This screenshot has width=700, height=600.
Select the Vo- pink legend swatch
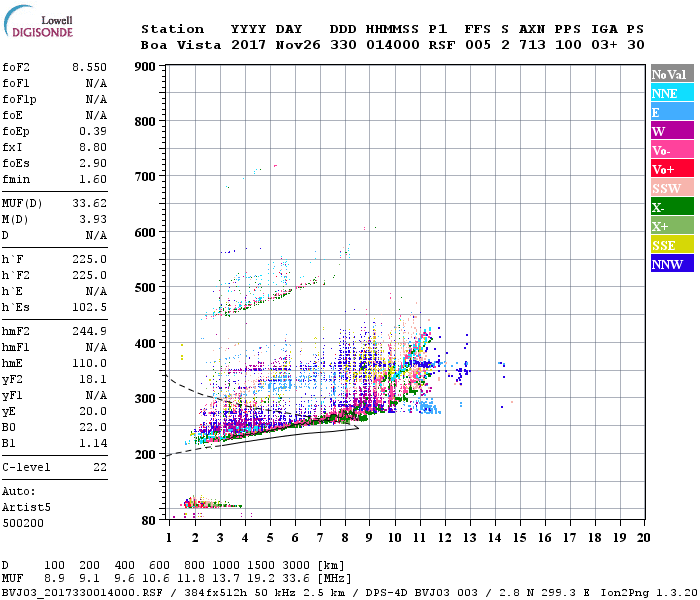(672, 150)
